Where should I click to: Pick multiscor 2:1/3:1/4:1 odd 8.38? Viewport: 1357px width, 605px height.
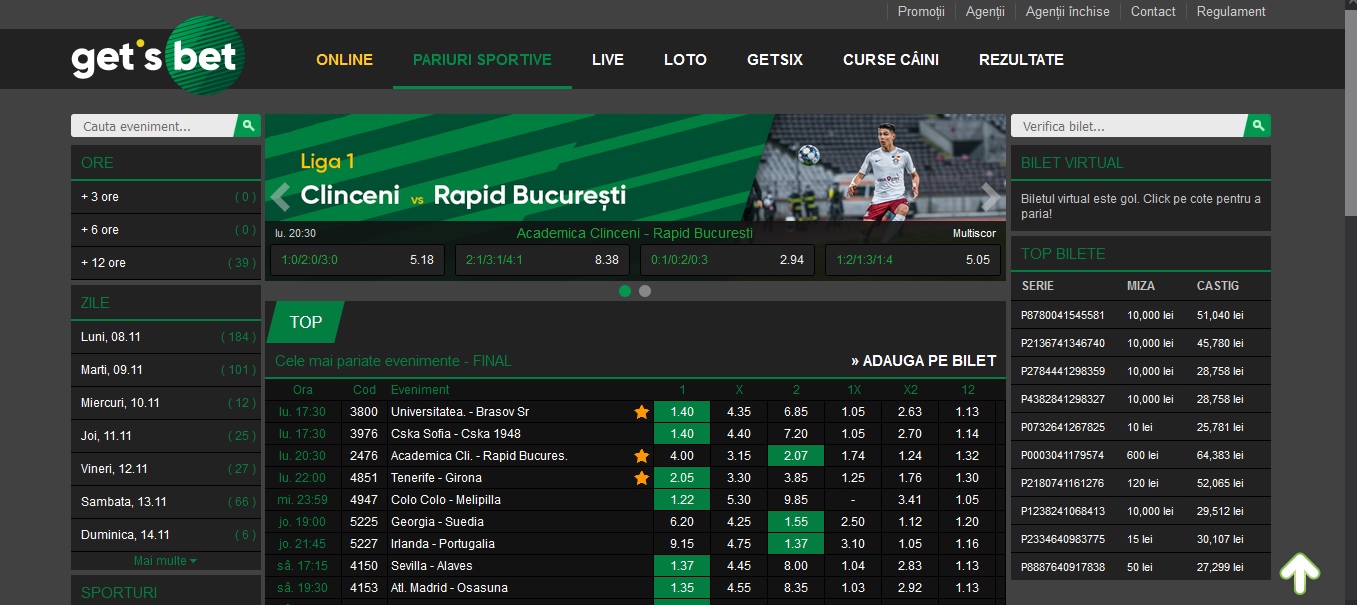[x=542, y=260]
